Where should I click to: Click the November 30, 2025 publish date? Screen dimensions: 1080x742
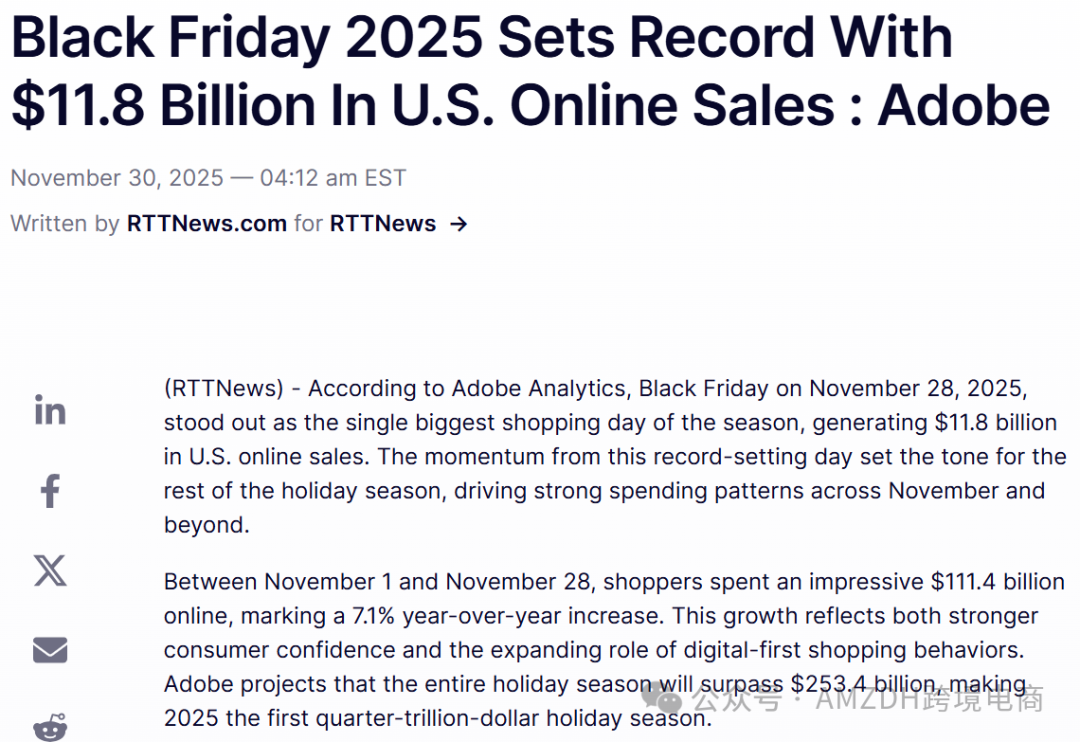pos(117,178)
